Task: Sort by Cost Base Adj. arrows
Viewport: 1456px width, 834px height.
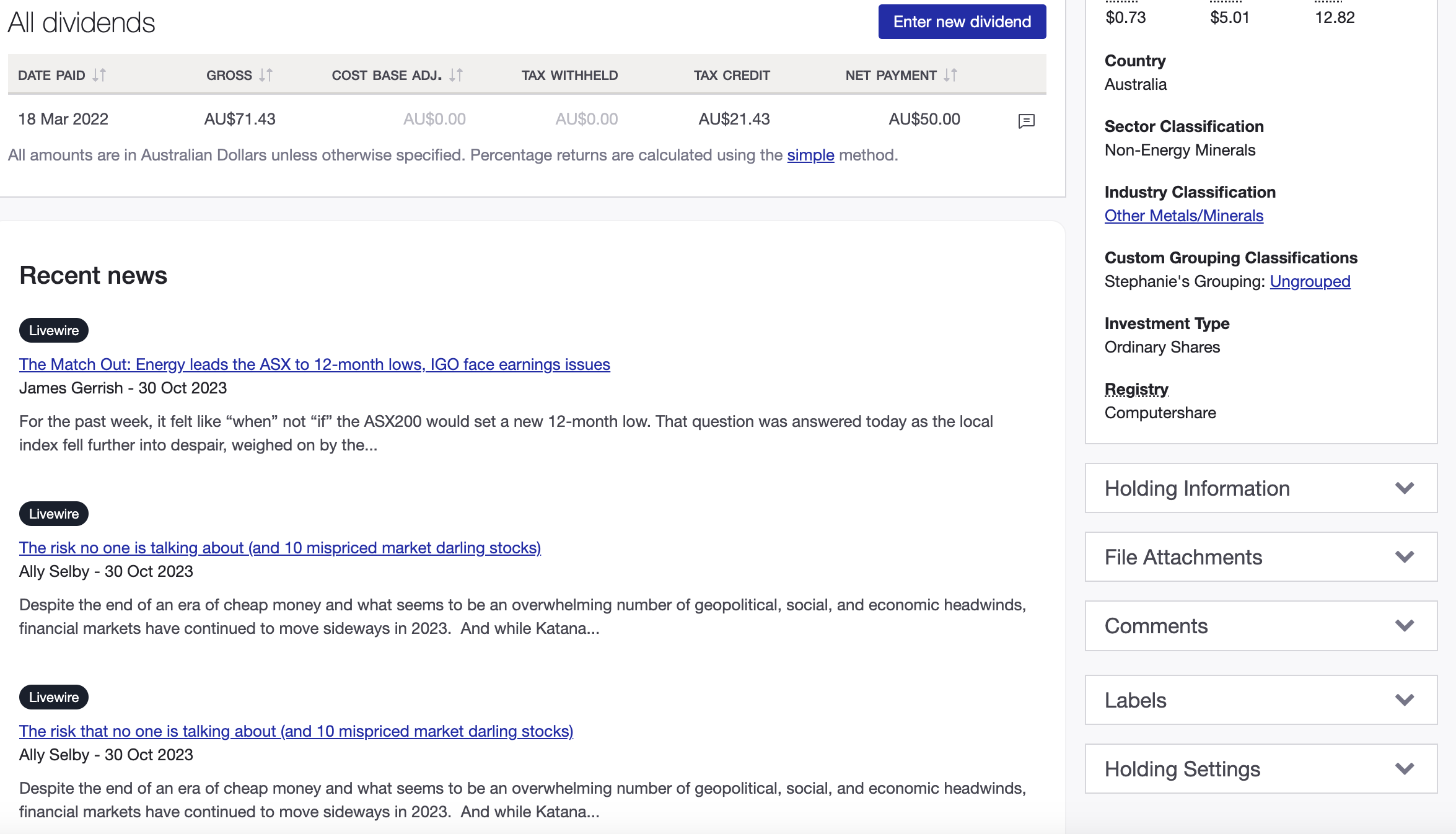Action: point(456,75)
